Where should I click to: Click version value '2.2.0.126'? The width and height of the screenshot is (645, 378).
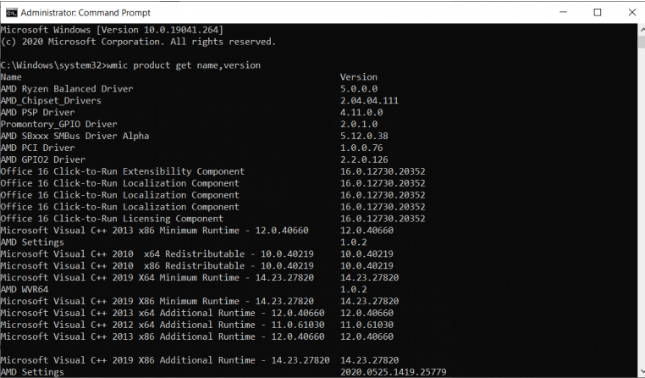(364, 160)
